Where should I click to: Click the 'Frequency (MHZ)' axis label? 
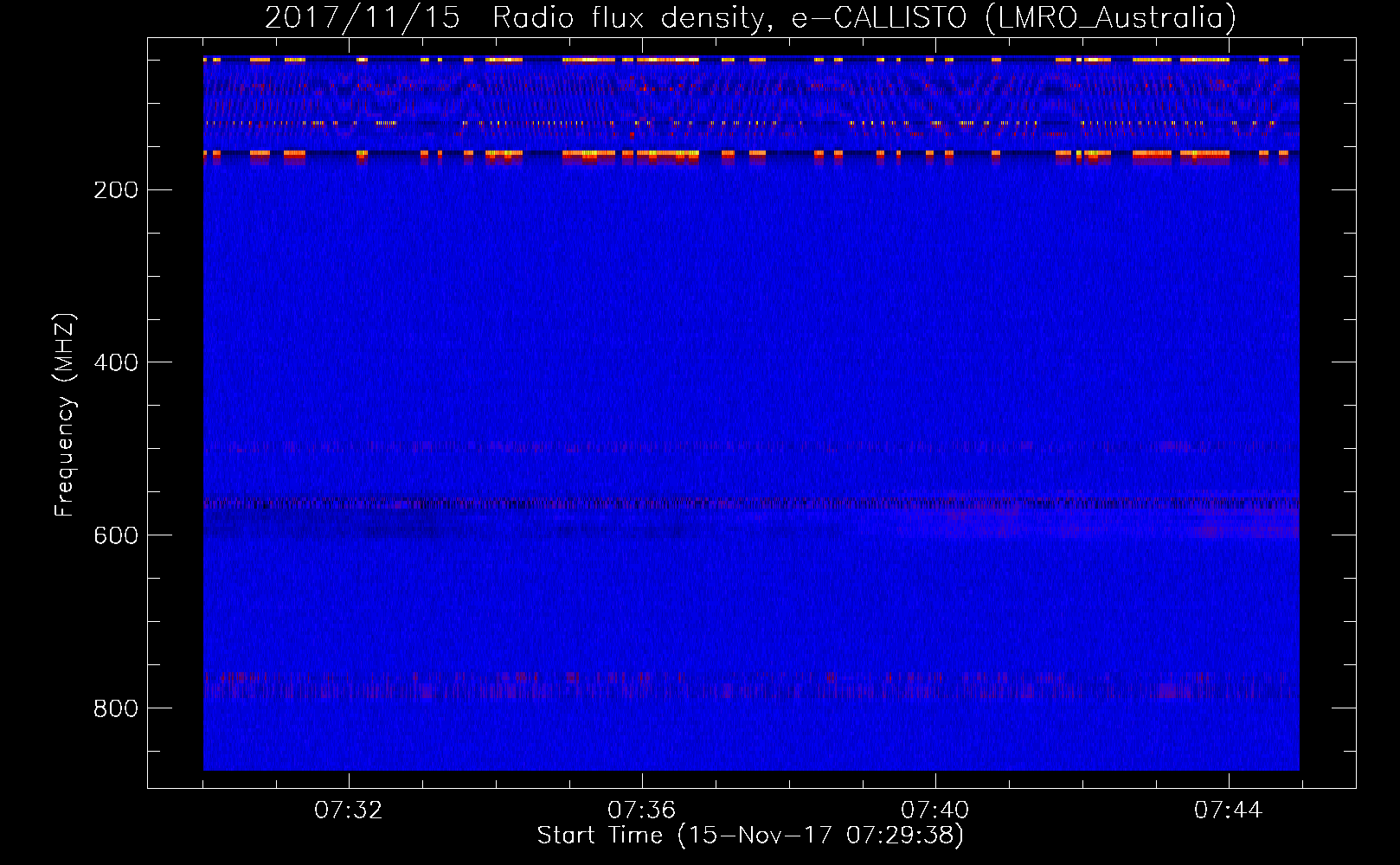coord(65,415)
